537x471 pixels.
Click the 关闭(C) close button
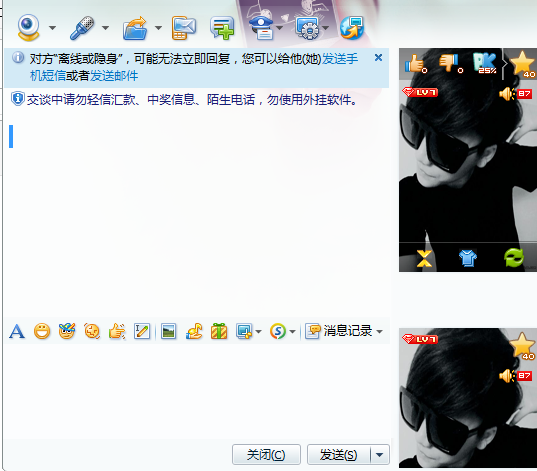[266, 455]
